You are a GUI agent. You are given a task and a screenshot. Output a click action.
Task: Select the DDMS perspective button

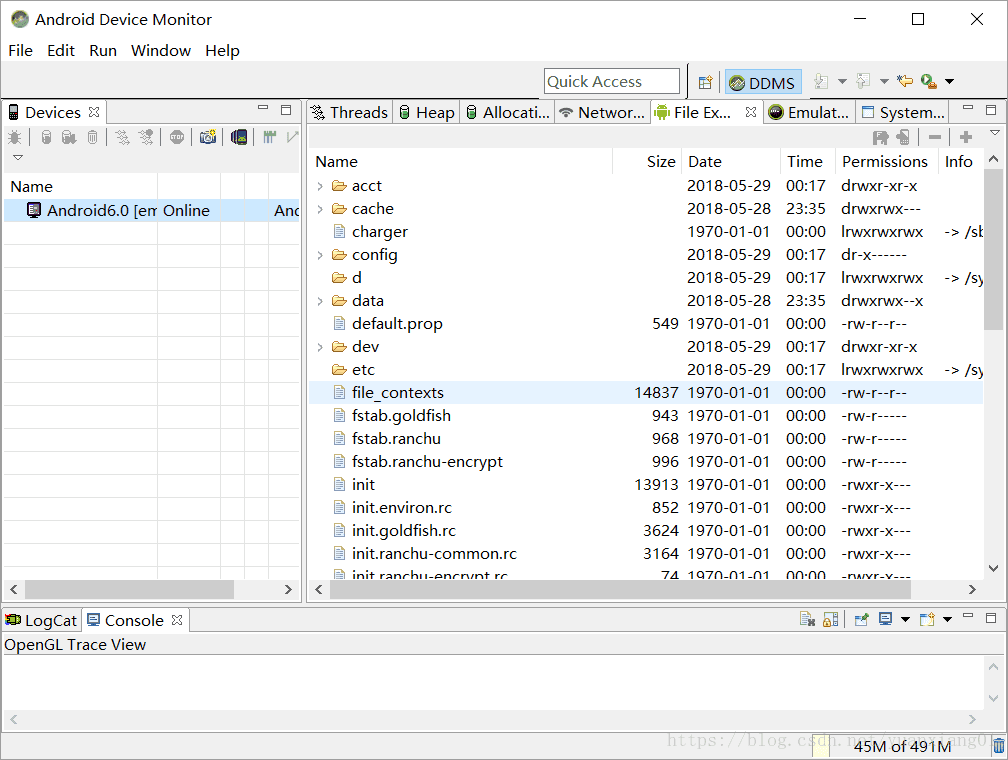tap(764, 83)
